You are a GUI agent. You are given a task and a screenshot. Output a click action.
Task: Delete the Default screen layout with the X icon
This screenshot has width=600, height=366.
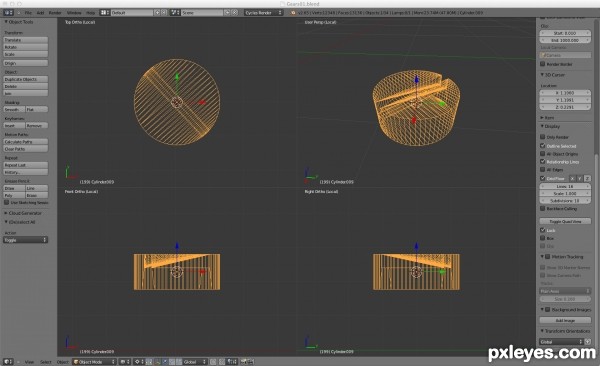click(164, 13)
